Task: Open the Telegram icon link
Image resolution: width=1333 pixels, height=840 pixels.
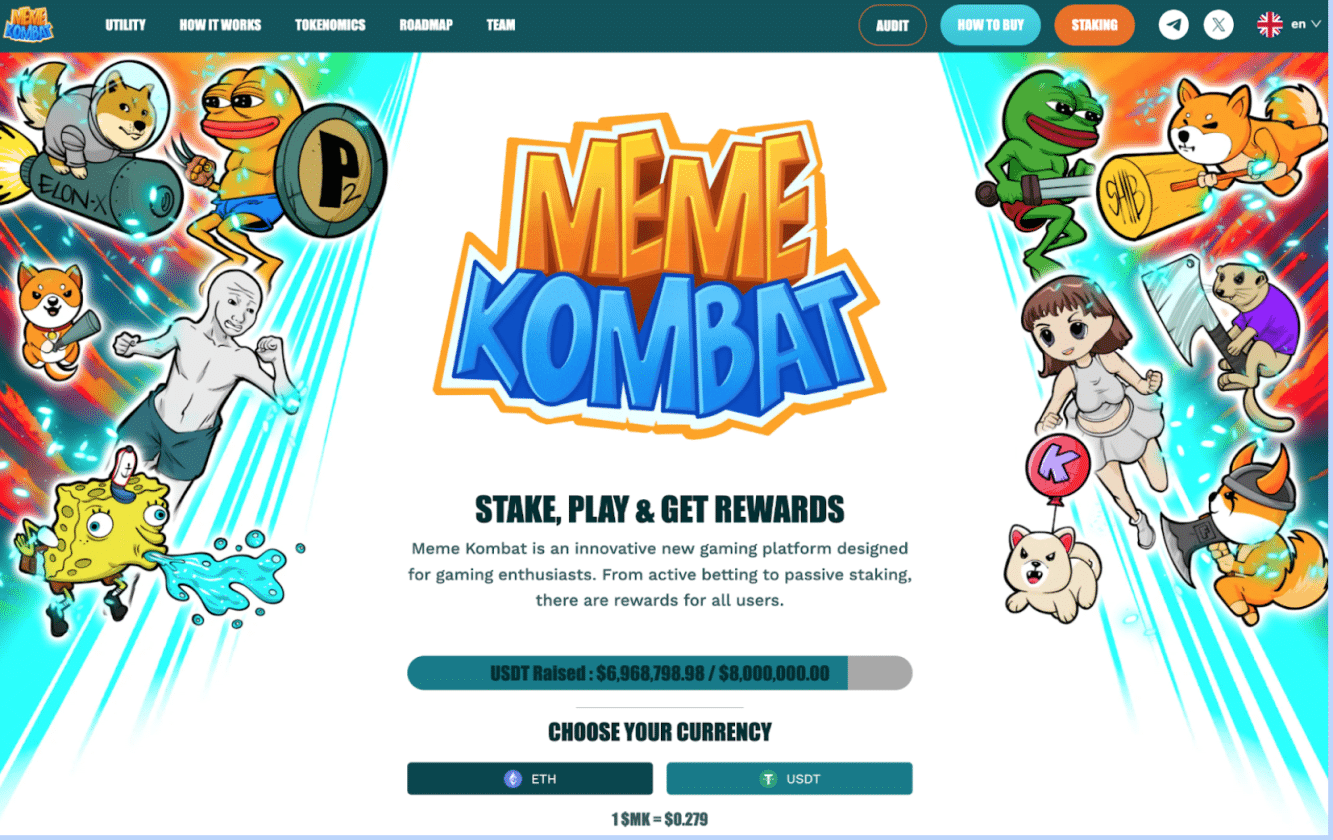Action: click(1173, 25)
